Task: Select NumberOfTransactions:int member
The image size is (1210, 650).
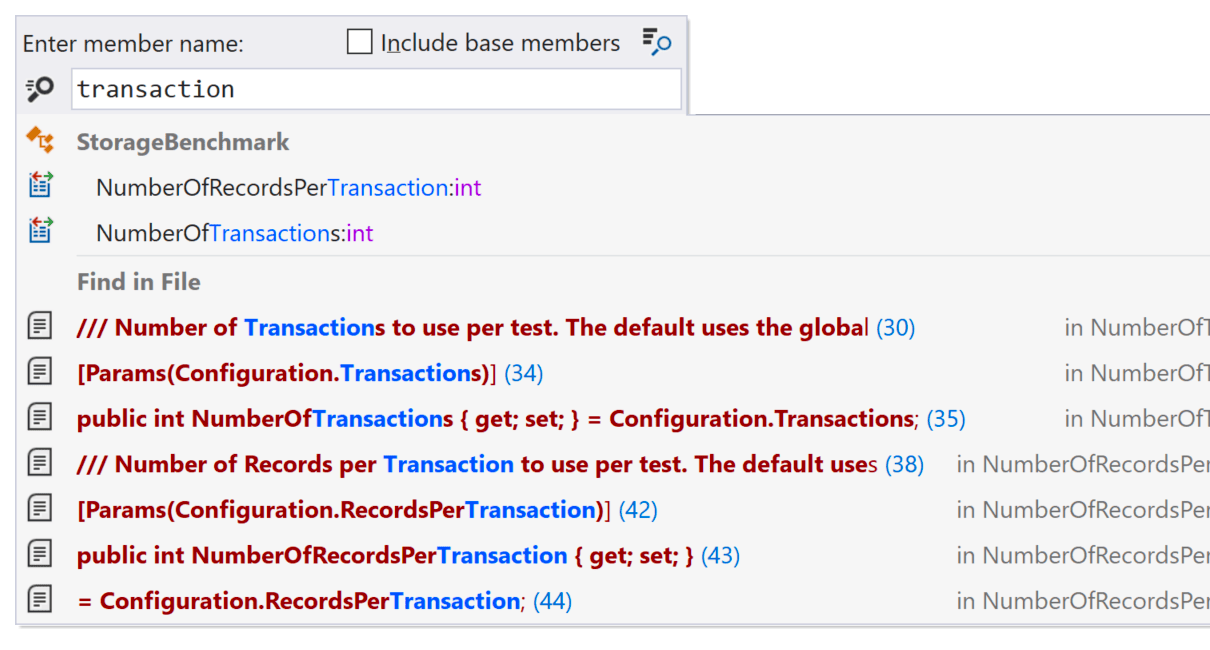Action: click(234, 233)
